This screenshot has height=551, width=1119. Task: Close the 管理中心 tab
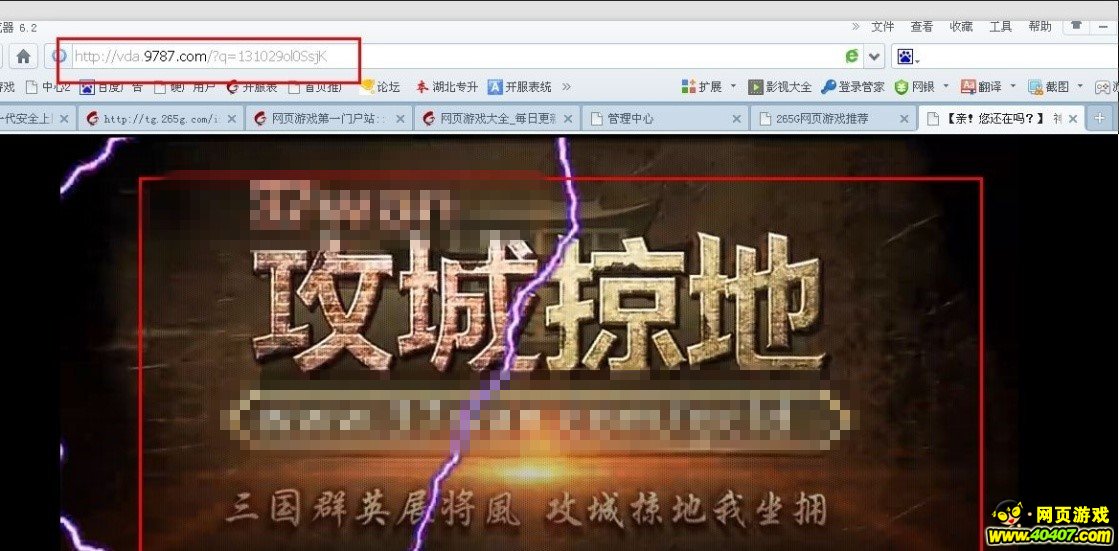click(x=736, y=119)
